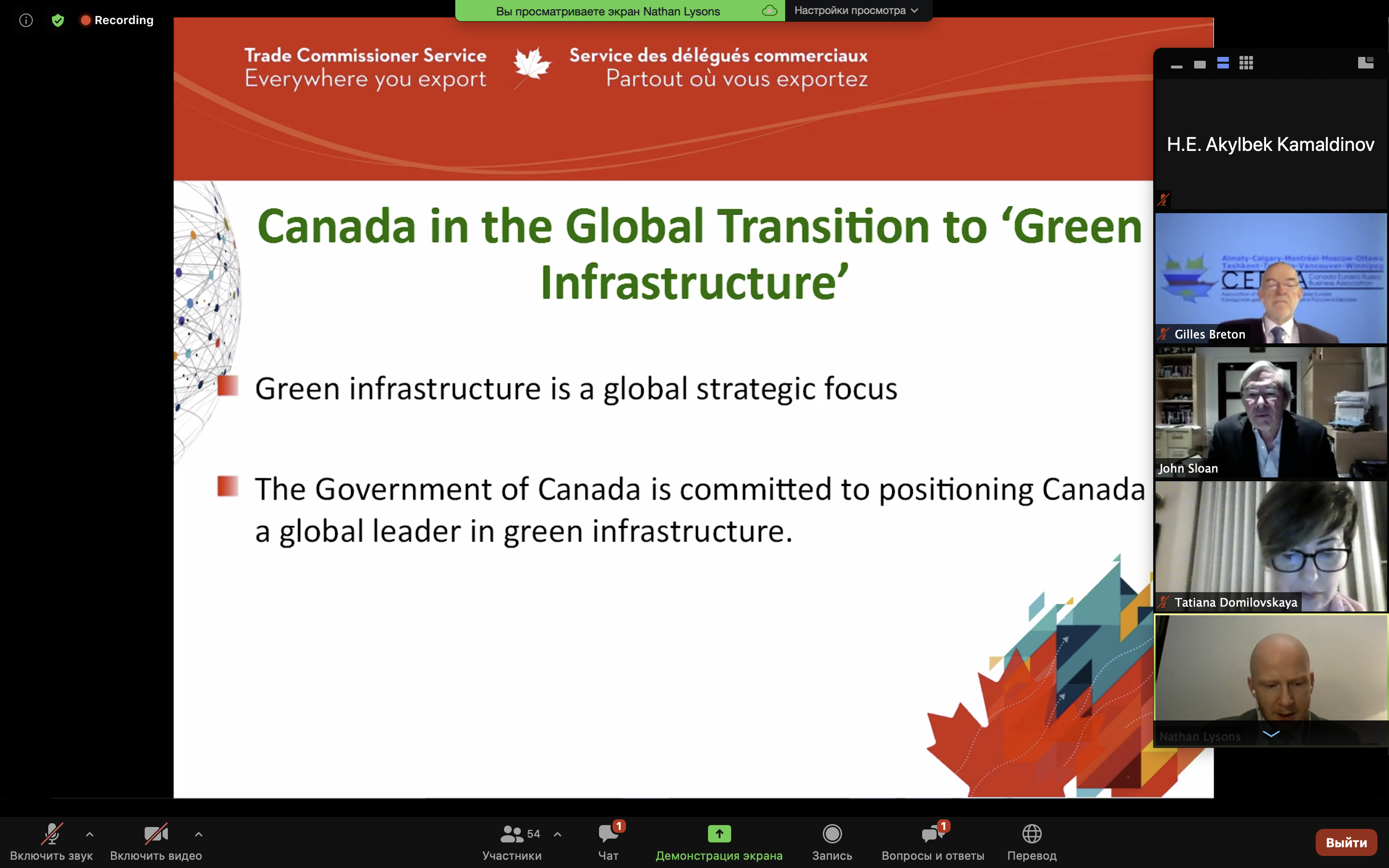Click the Запись record button
1389x868 pixels.
tap(831, 842)
